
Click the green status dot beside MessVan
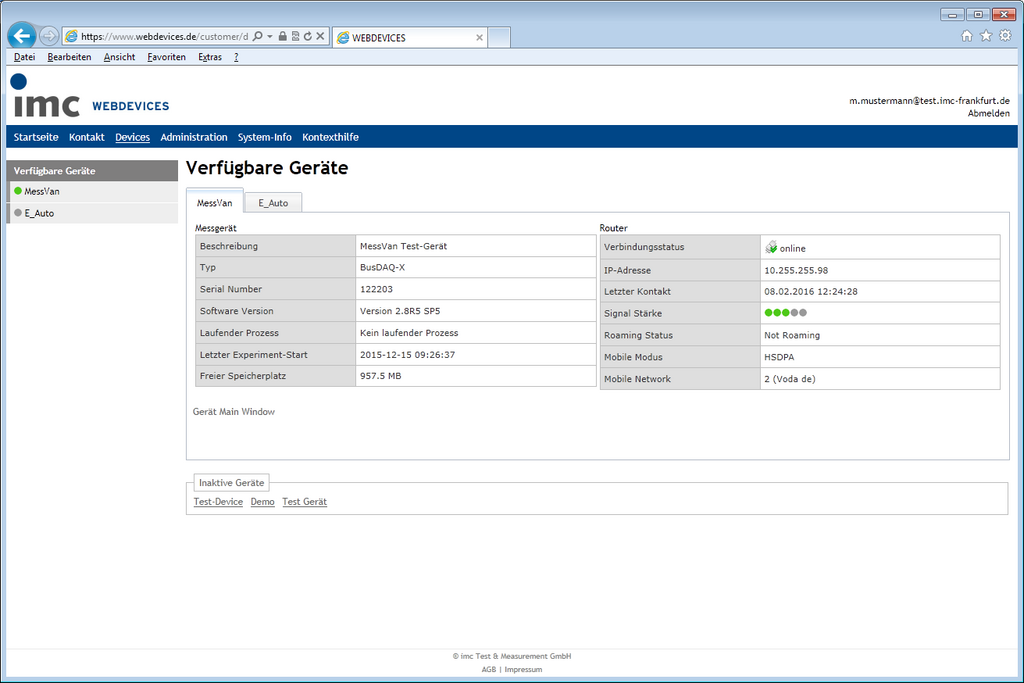point(21,191)
